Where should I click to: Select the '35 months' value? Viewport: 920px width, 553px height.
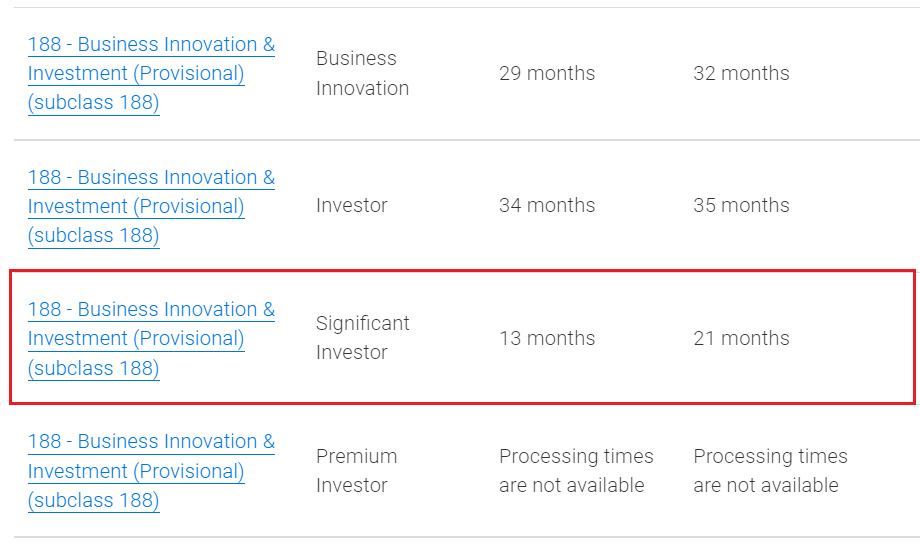741,206
